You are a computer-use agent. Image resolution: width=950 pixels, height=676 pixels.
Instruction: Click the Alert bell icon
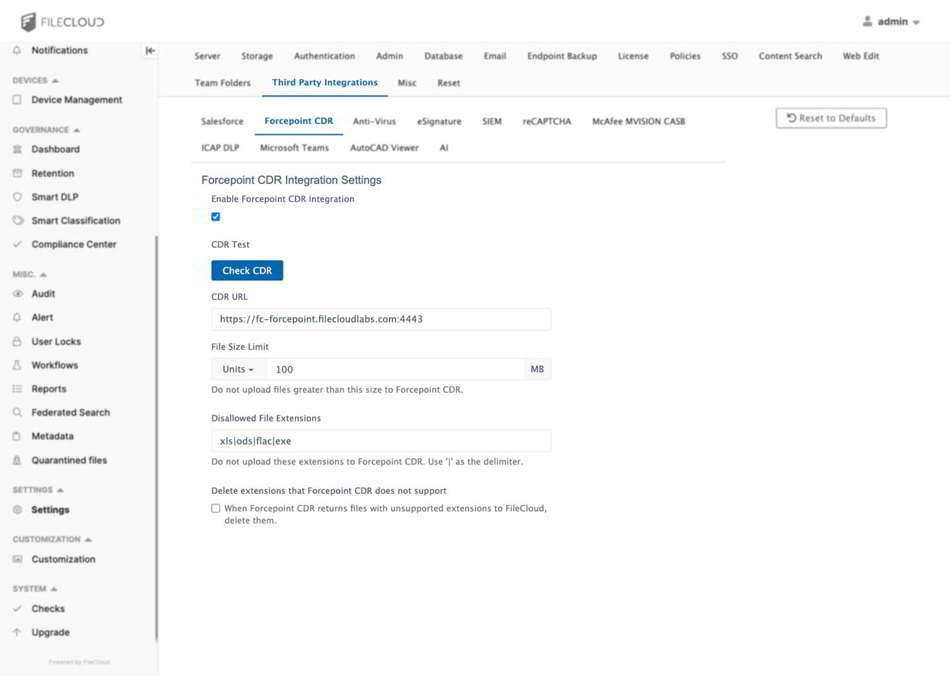(17, 317)
